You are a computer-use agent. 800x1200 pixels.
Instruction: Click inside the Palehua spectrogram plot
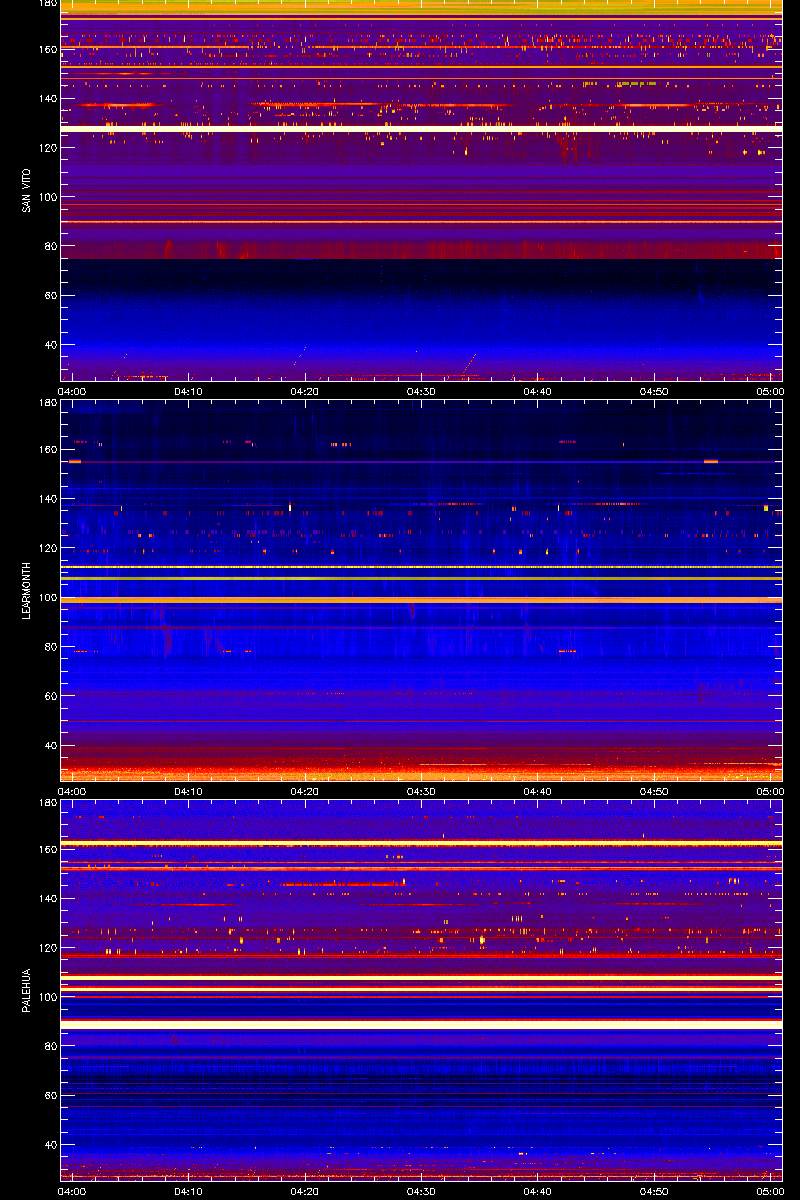pos(421,990)
